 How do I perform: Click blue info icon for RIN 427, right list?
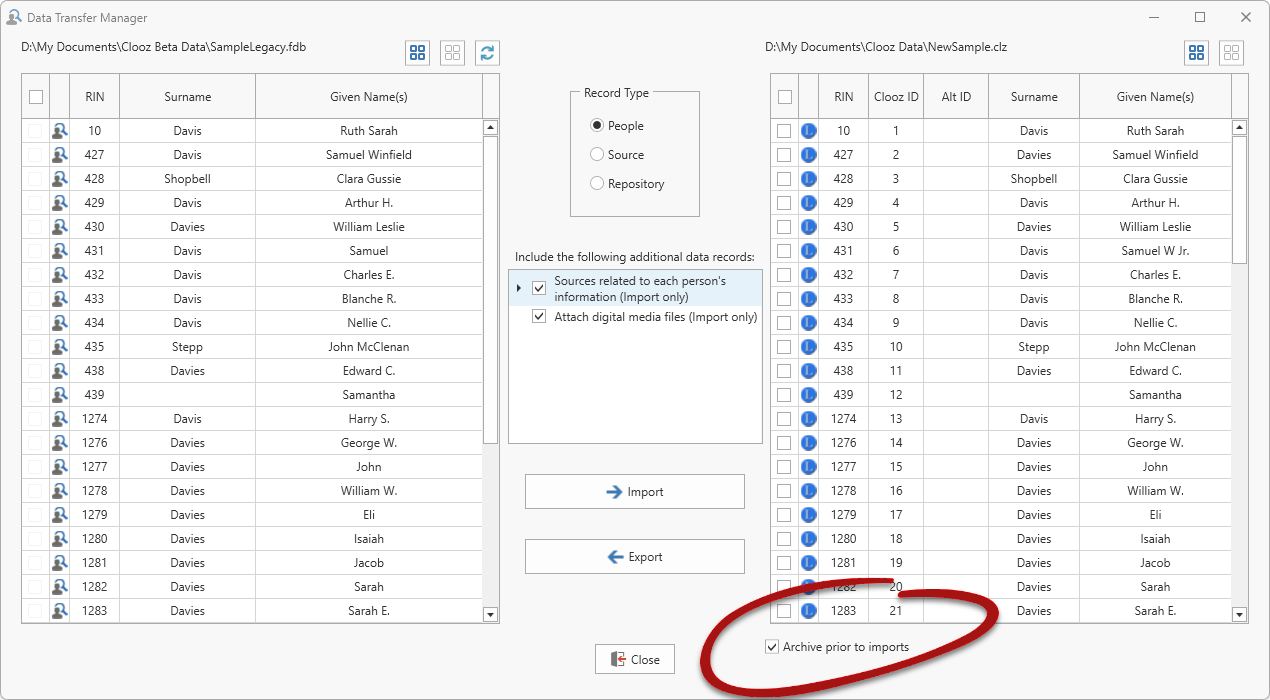(x=808, y=155)
